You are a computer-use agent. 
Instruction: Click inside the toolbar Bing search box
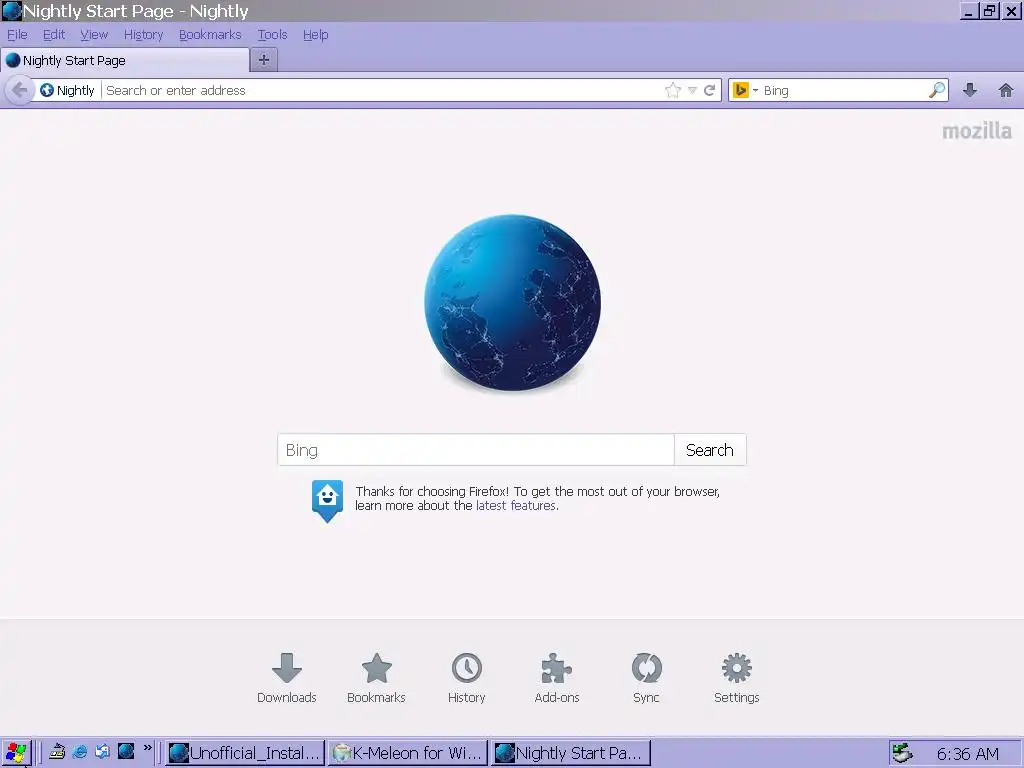(x=844, y=90)
